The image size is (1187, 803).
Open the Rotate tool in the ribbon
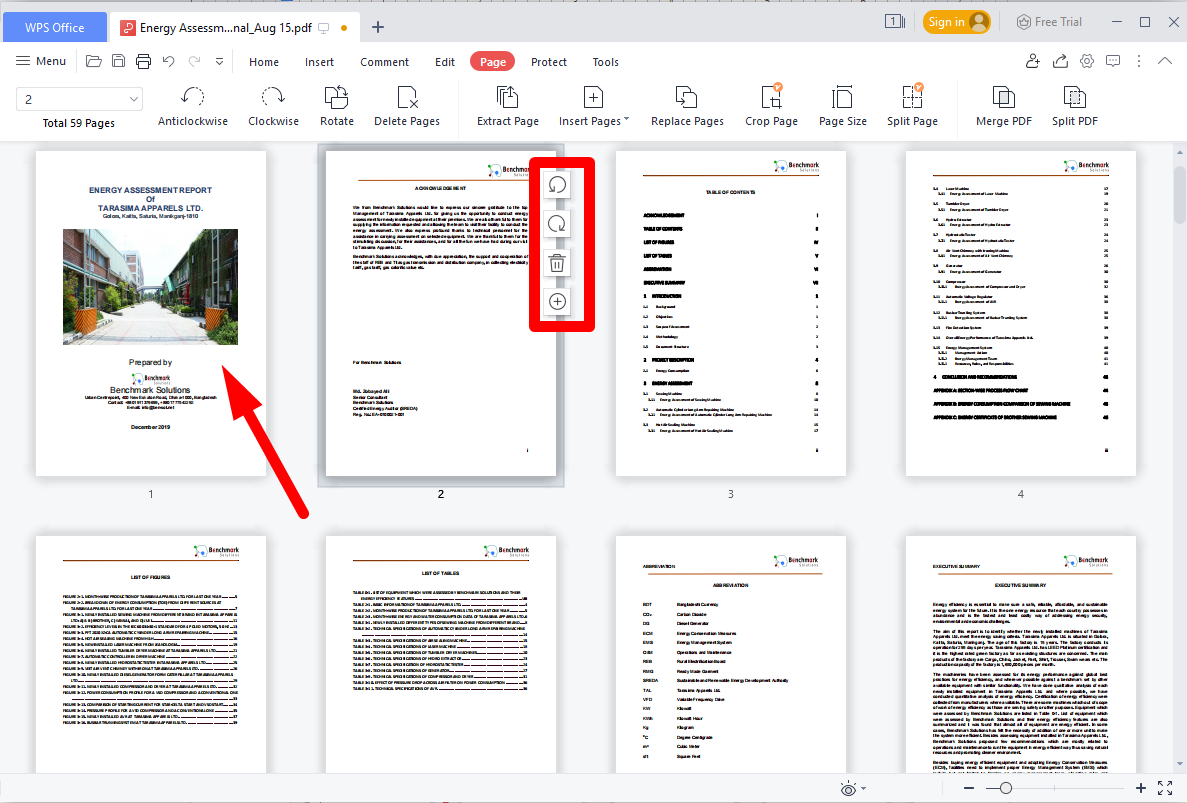337,107
